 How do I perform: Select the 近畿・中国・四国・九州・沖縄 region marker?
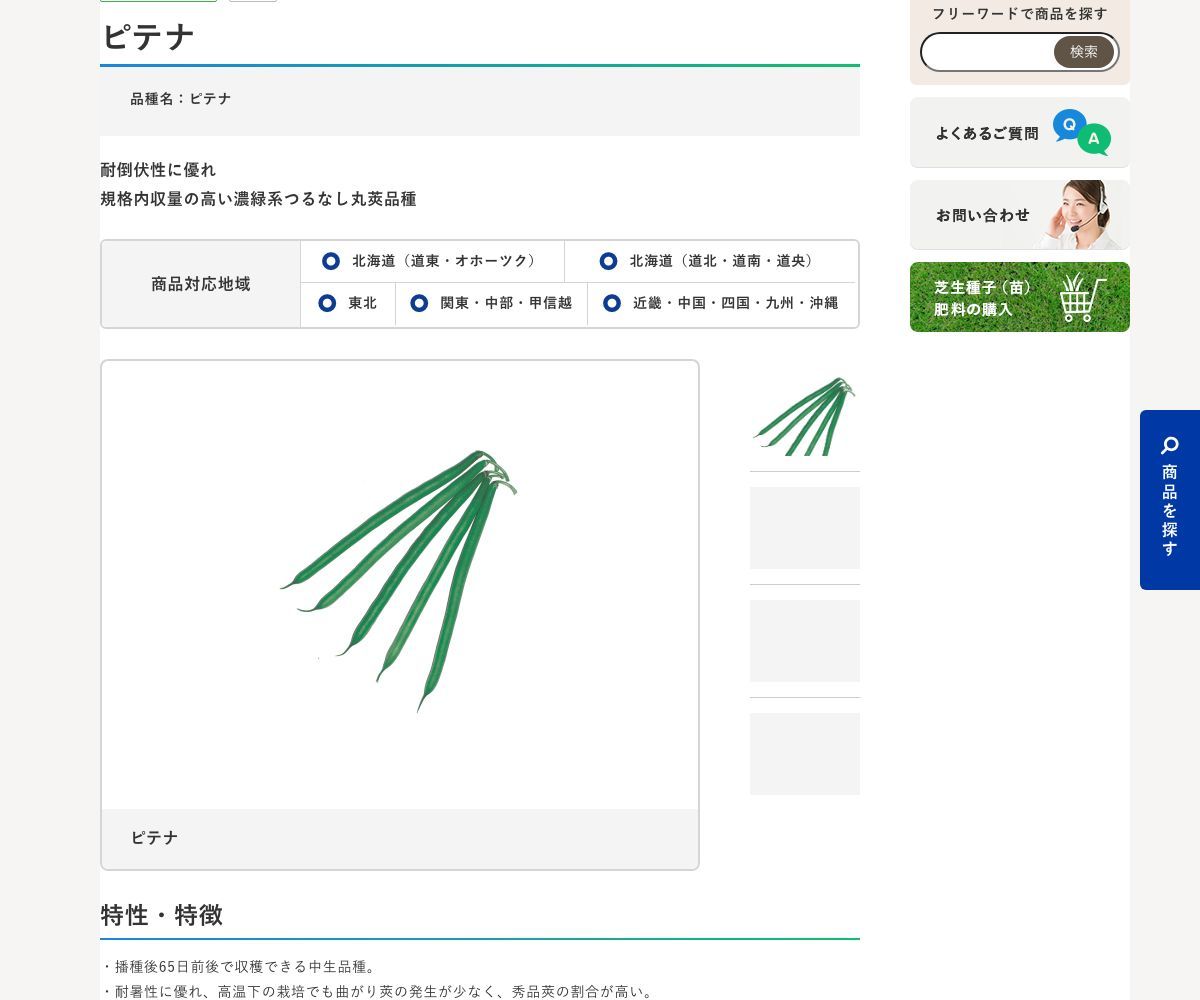612,303
